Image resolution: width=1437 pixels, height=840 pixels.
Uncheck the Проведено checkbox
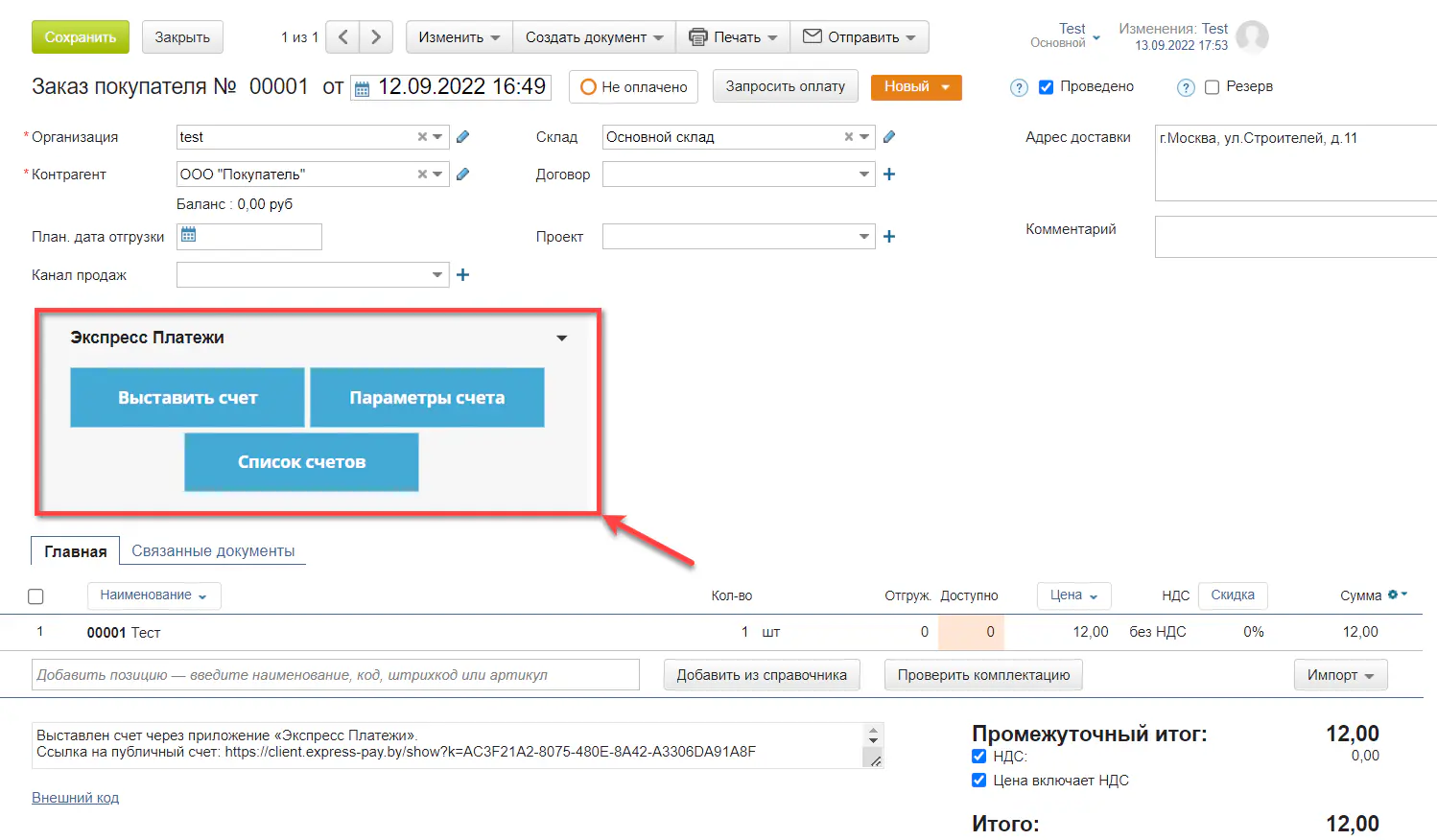click(x=1046, y=87)
